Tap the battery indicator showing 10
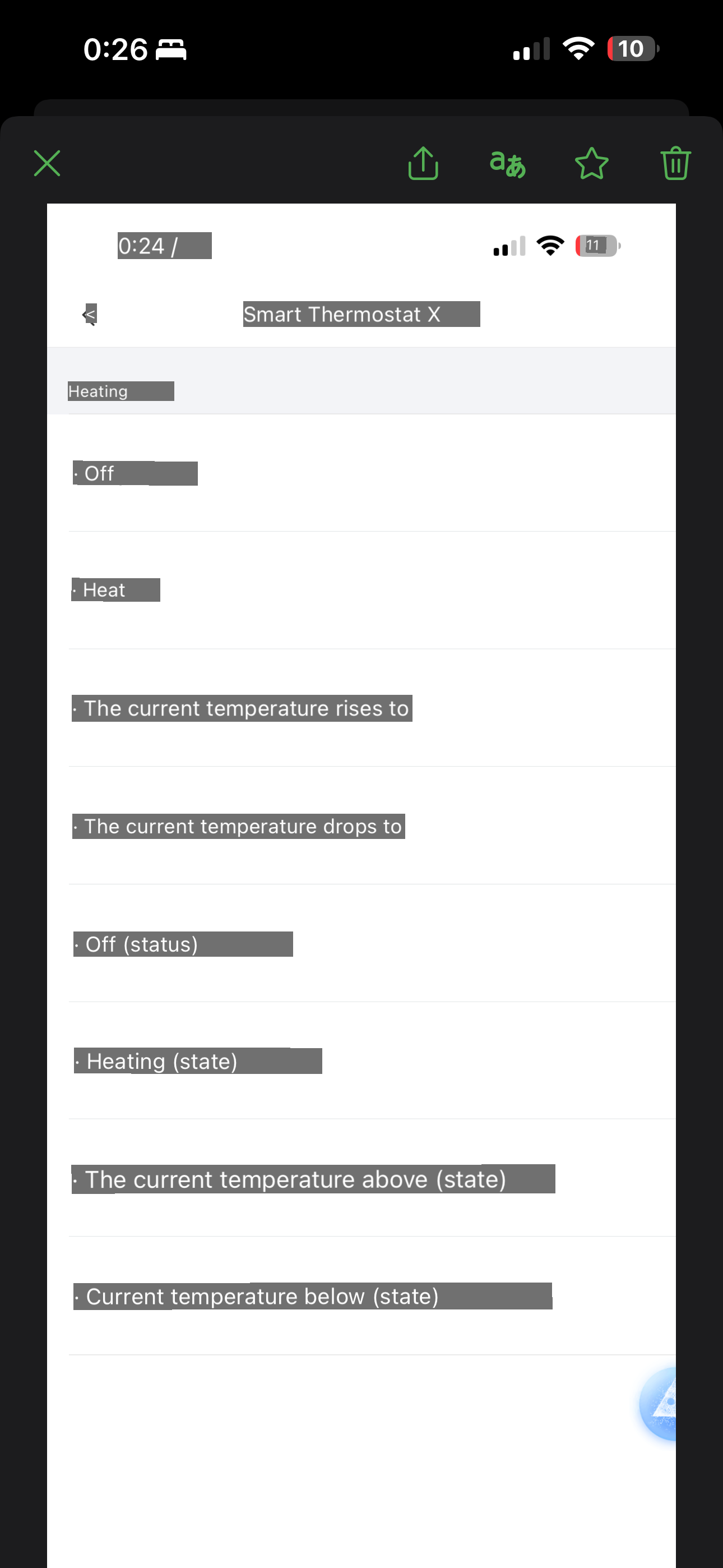The width and height of the screenshot is (723, 1568). (x=632, y=49)
